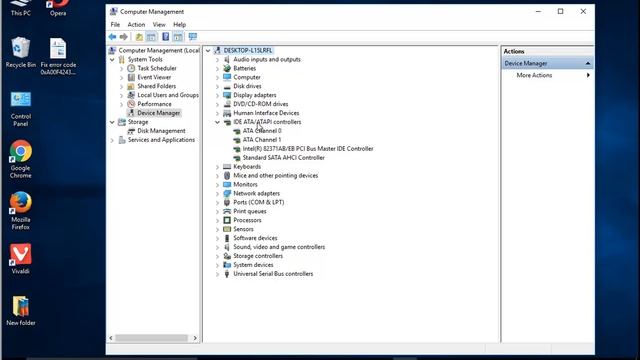Image resolution: width=640 pixels, height=360 pixels.
Task: Select Local Users and Groups tree item
Action: pyautogui.click(x=168, y=95)
